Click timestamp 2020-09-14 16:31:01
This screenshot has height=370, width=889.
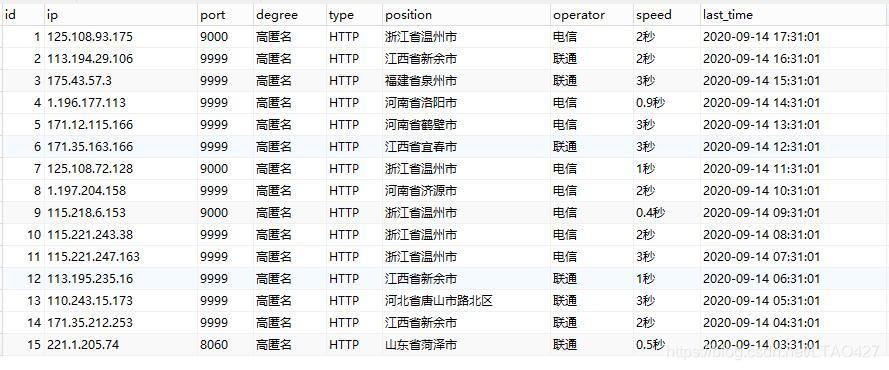tap(761, 59)
